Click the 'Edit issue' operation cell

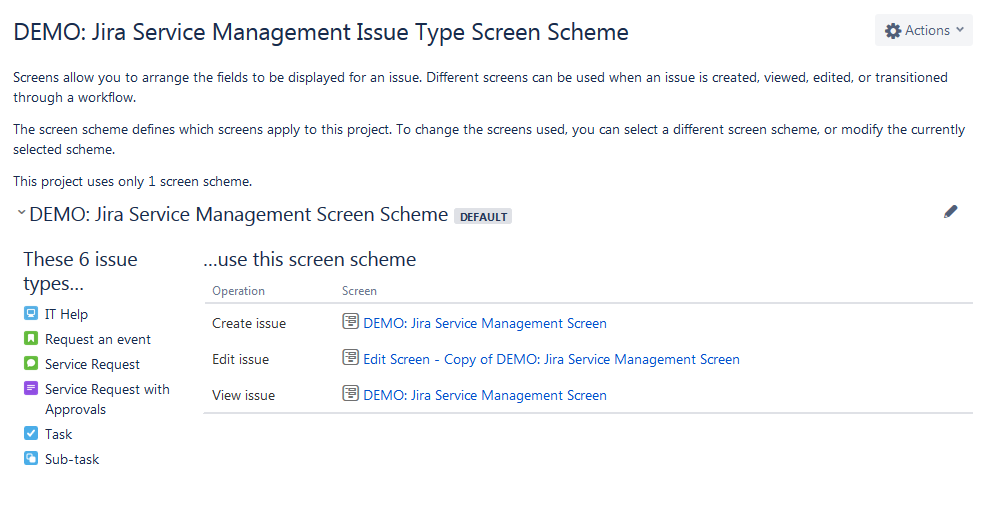[x=240, y=359]
